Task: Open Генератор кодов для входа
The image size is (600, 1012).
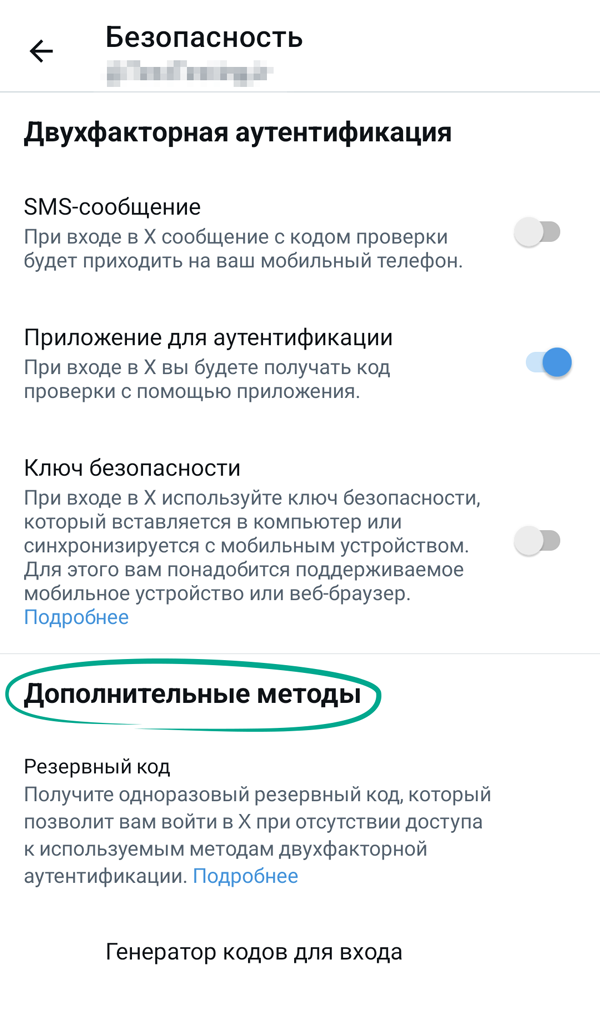Action: coord(254,952)
